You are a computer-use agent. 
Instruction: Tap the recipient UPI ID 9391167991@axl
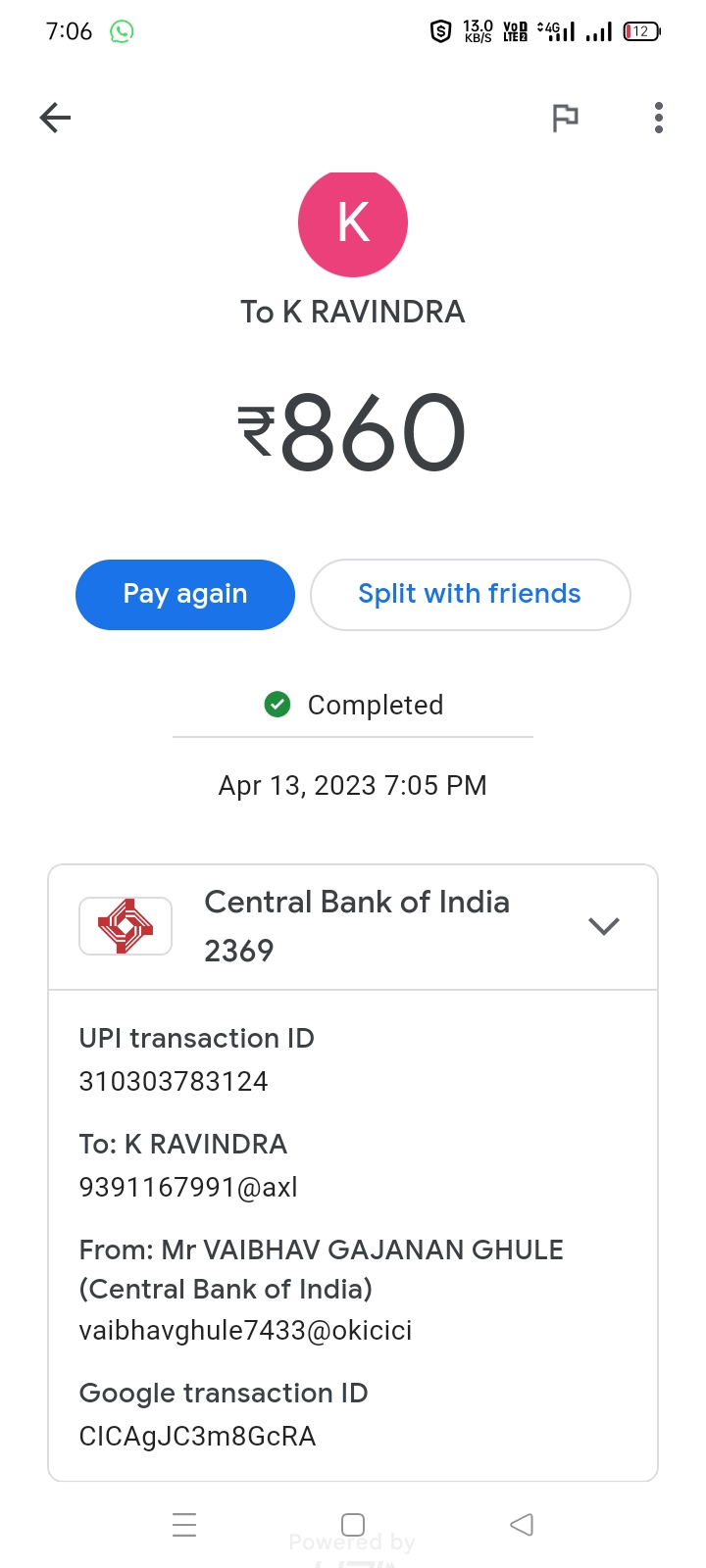(188, 1188)
